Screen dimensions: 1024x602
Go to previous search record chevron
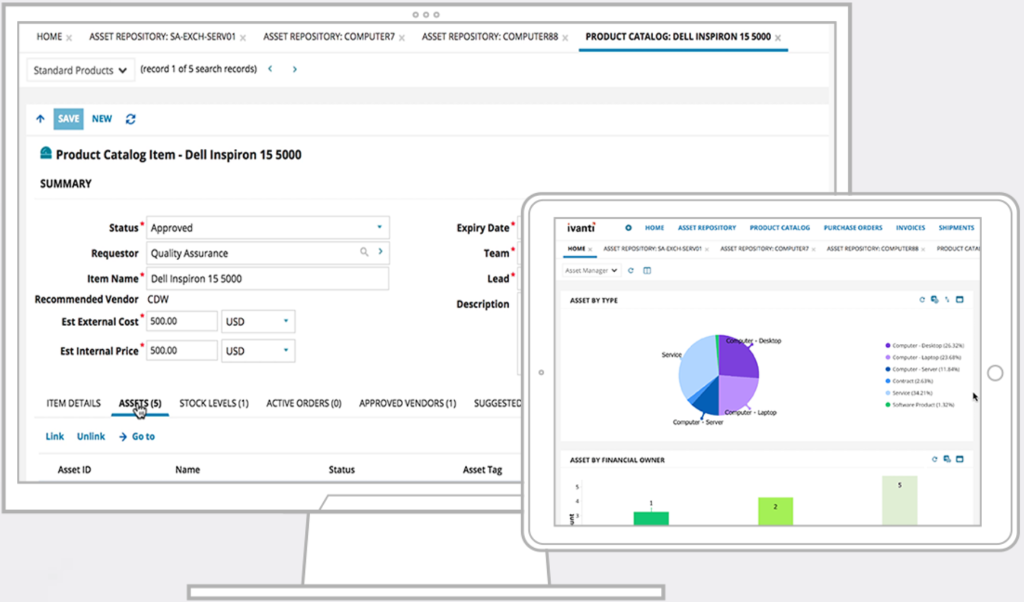coord(270,69)
